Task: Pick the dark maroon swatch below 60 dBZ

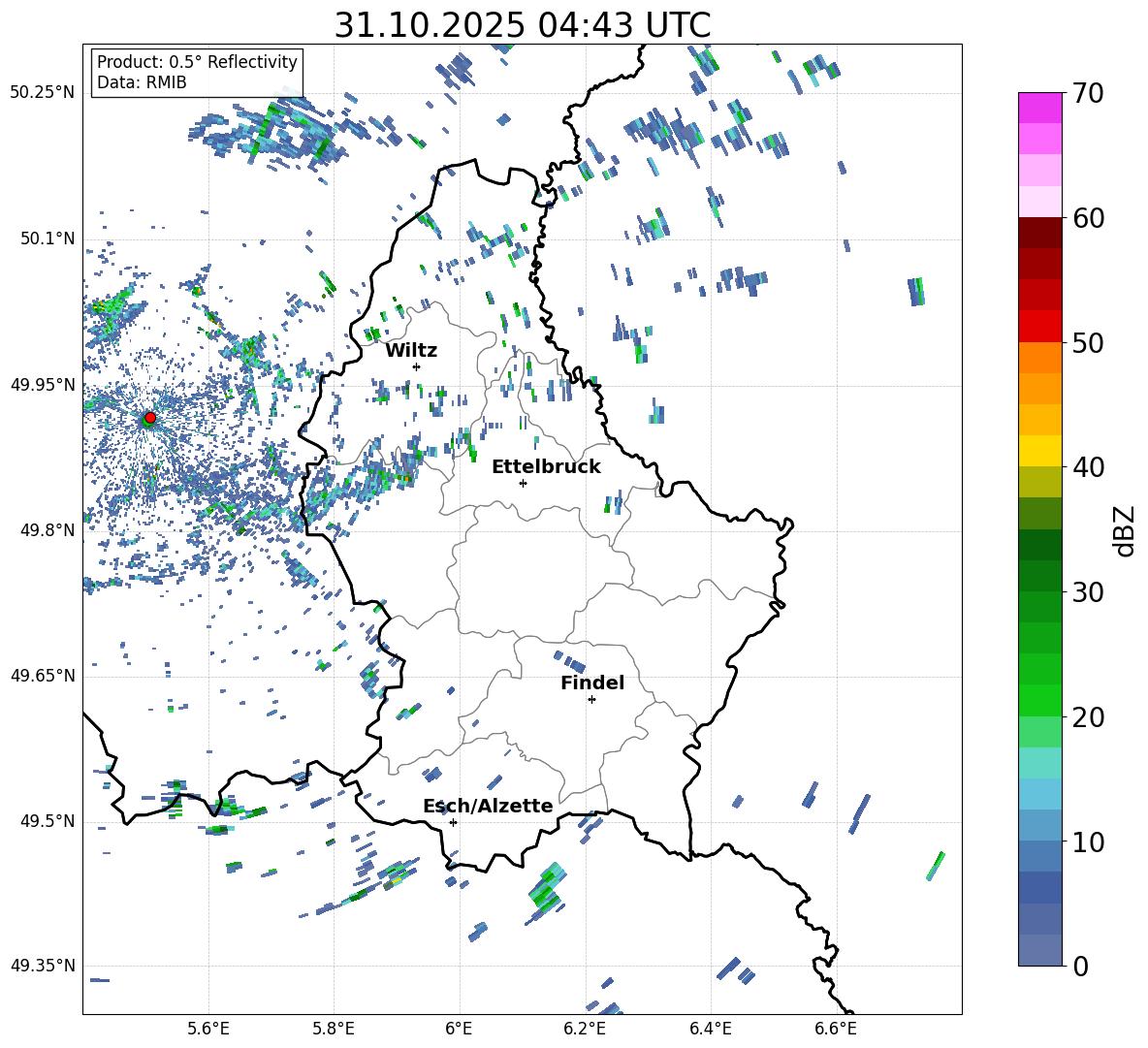Action: (x=1040, y=233)
